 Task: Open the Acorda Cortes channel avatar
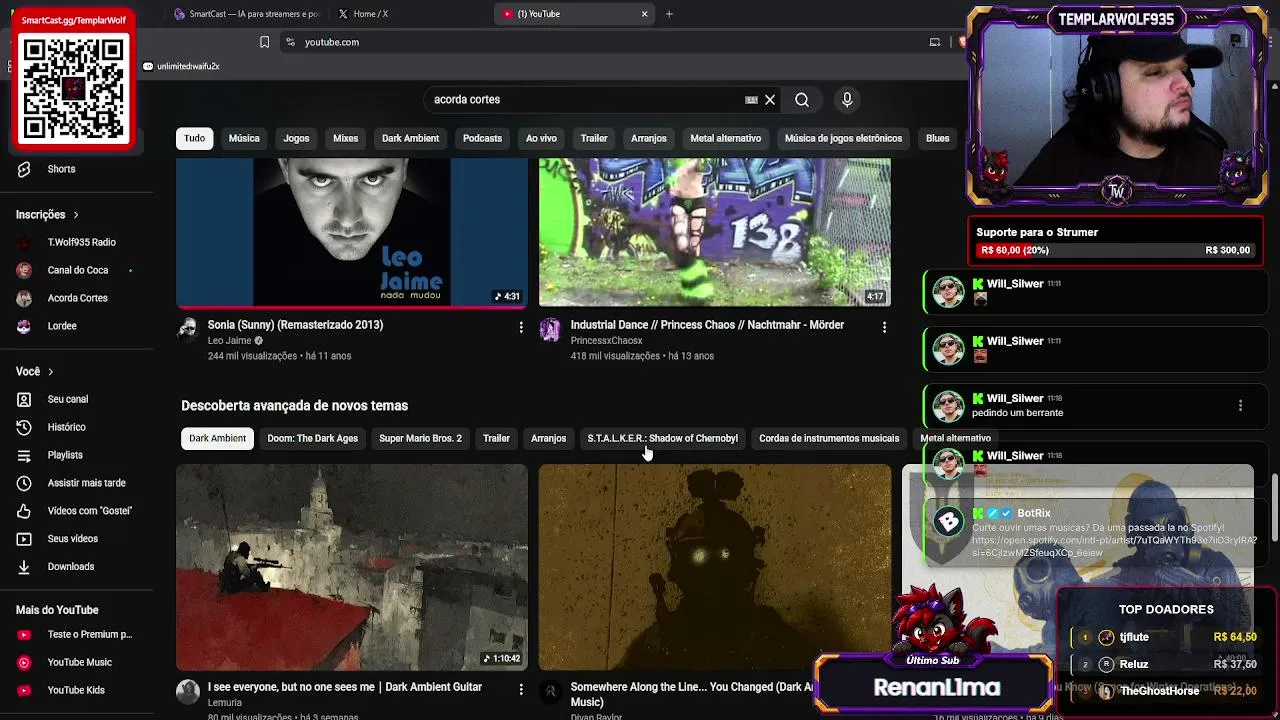24,298
